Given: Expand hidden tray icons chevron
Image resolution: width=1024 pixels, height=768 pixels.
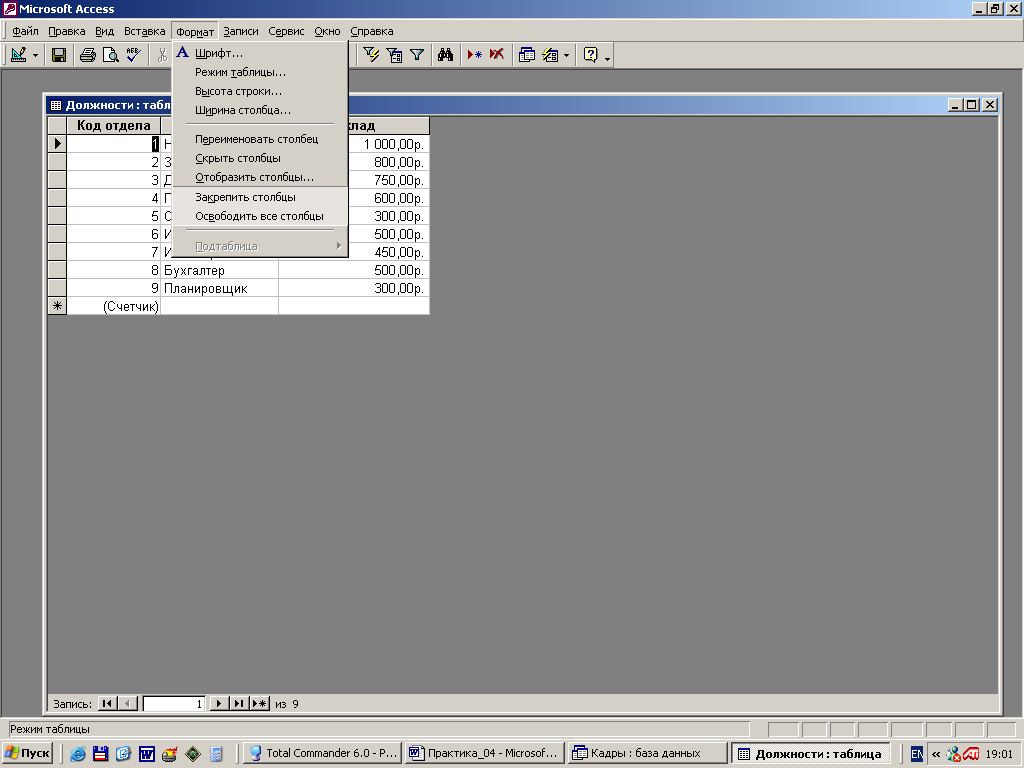Looking at the screenshot, I should 936,754.
